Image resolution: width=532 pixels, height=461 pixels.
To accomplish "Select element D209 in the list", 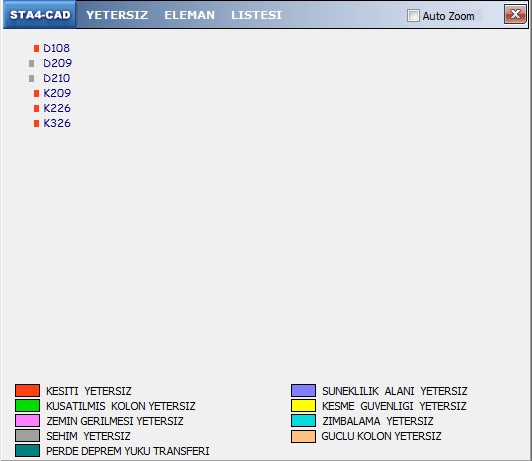I will point(57,63).
